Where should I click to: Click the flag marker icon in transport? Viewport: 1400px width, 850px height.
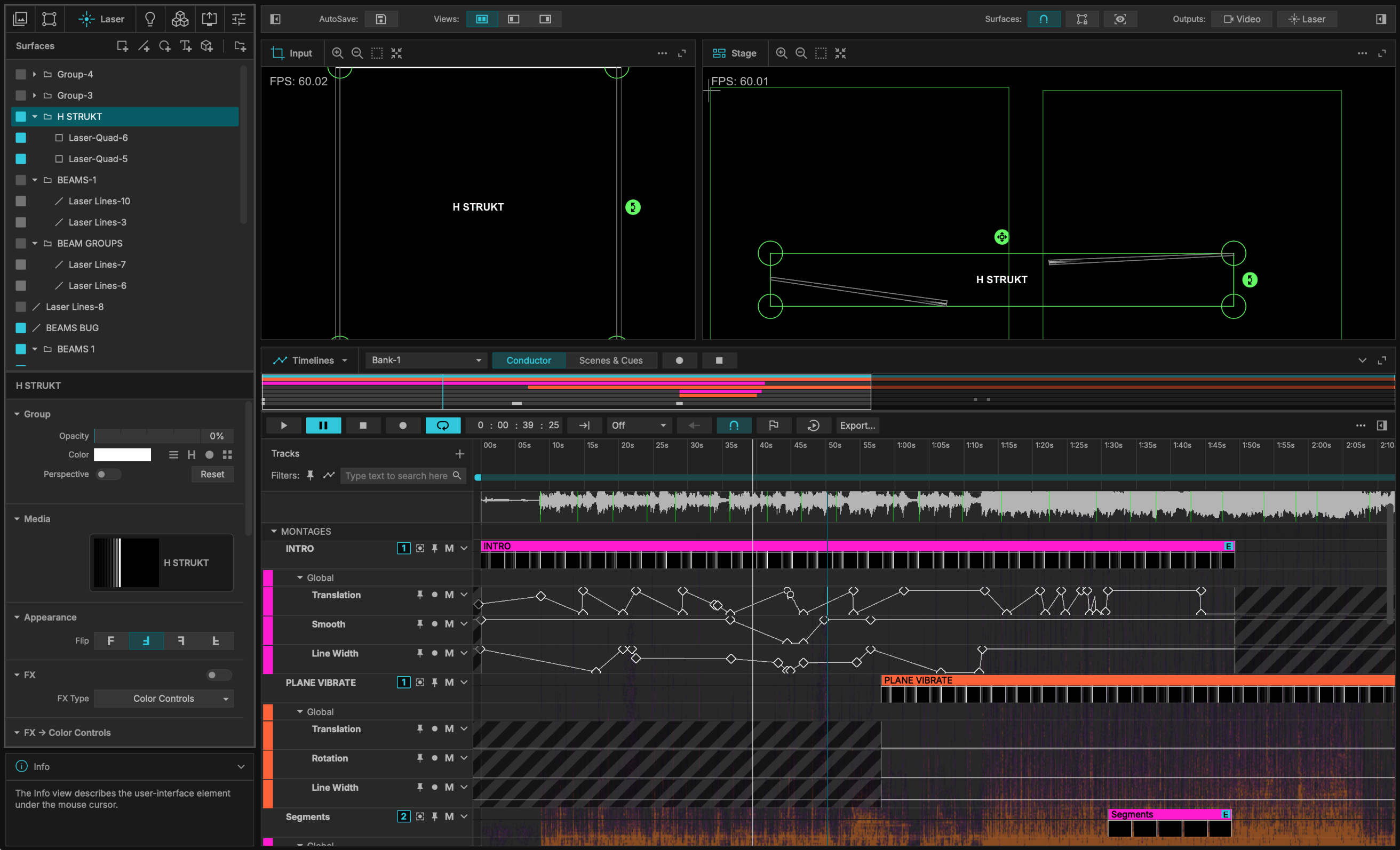773,426
